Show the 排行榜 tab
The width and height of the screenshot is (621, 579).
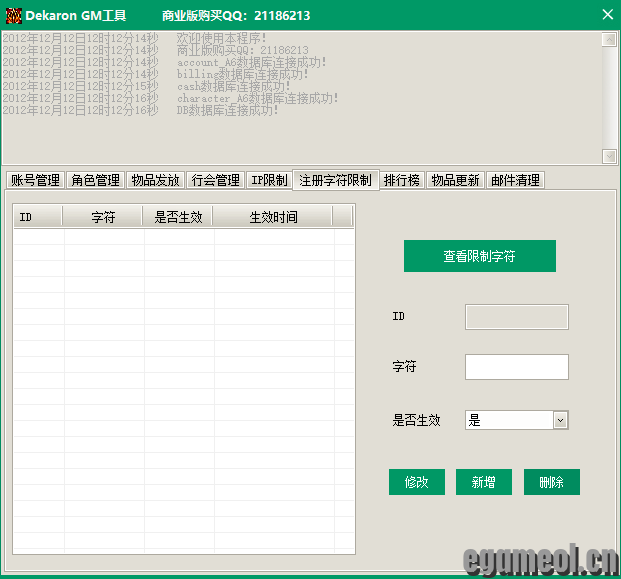coord(402,180)
